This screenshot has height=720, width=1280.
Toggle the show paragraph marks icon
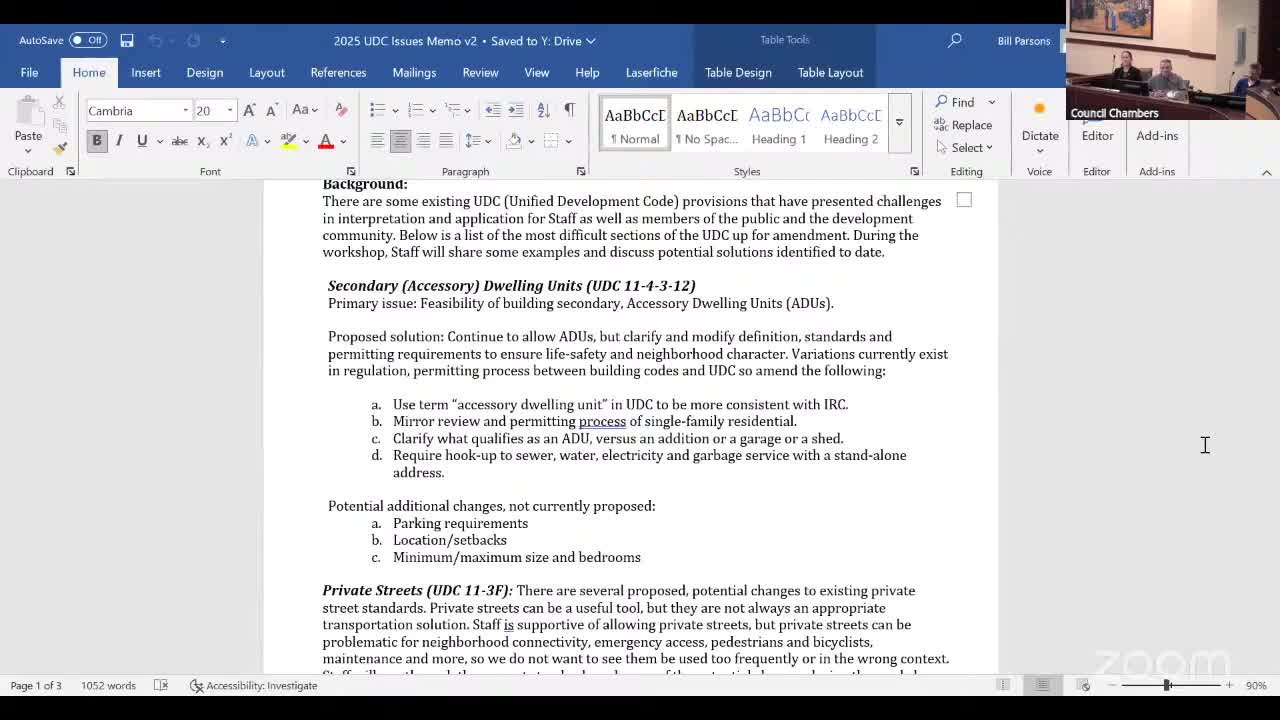click(569, 110)
